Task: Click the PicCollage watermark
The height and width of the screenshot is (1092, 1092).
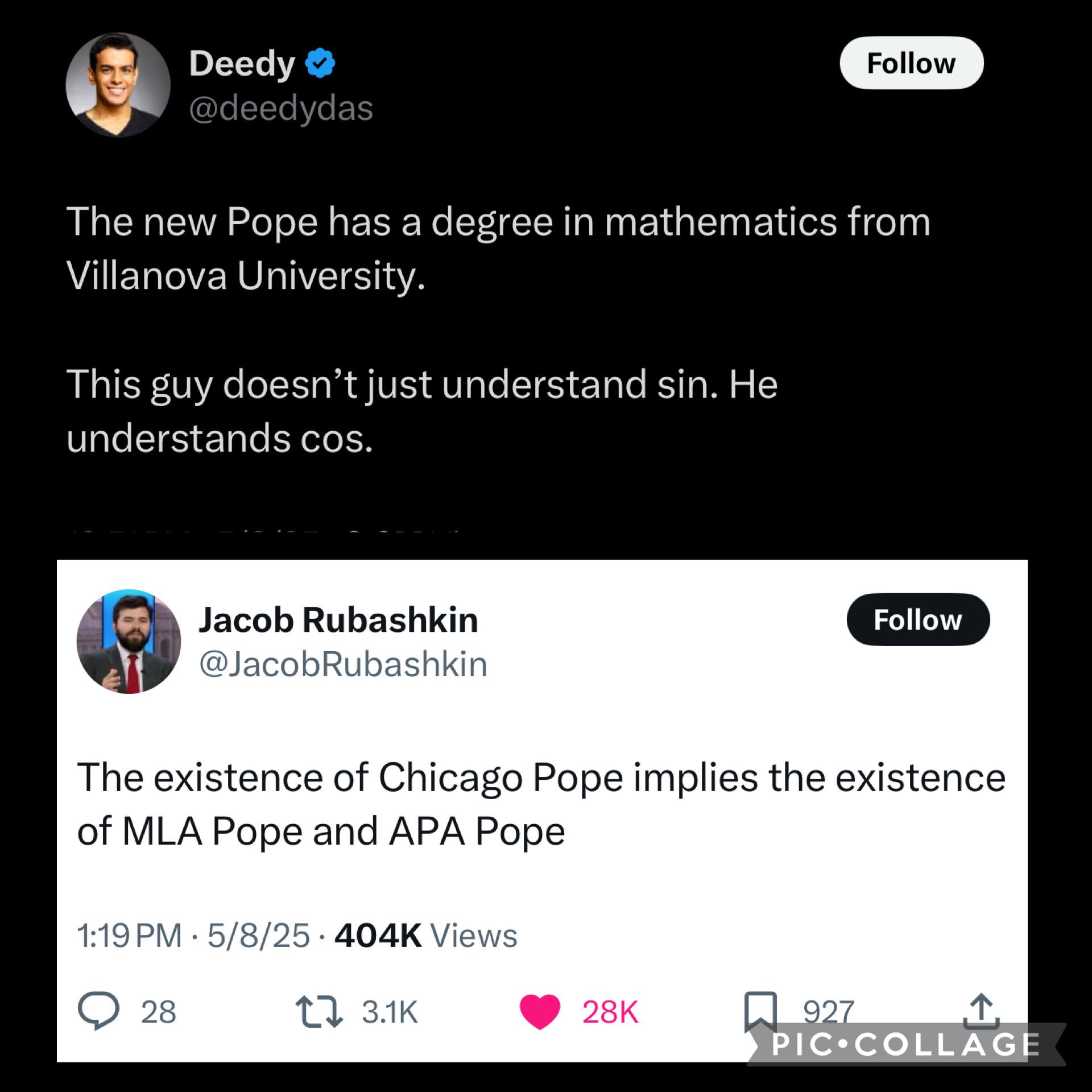Action: [905, 1044]
